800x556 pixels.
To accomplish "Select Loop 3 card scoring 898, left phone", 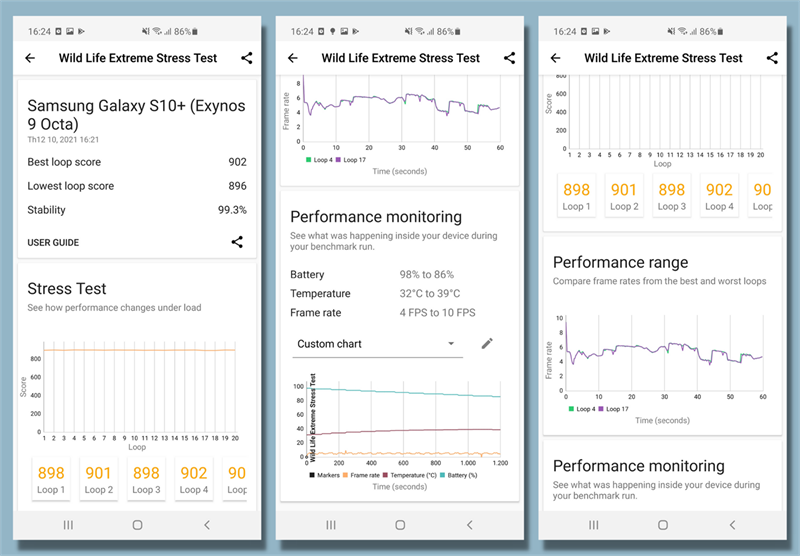I will (x=146, y=479).
